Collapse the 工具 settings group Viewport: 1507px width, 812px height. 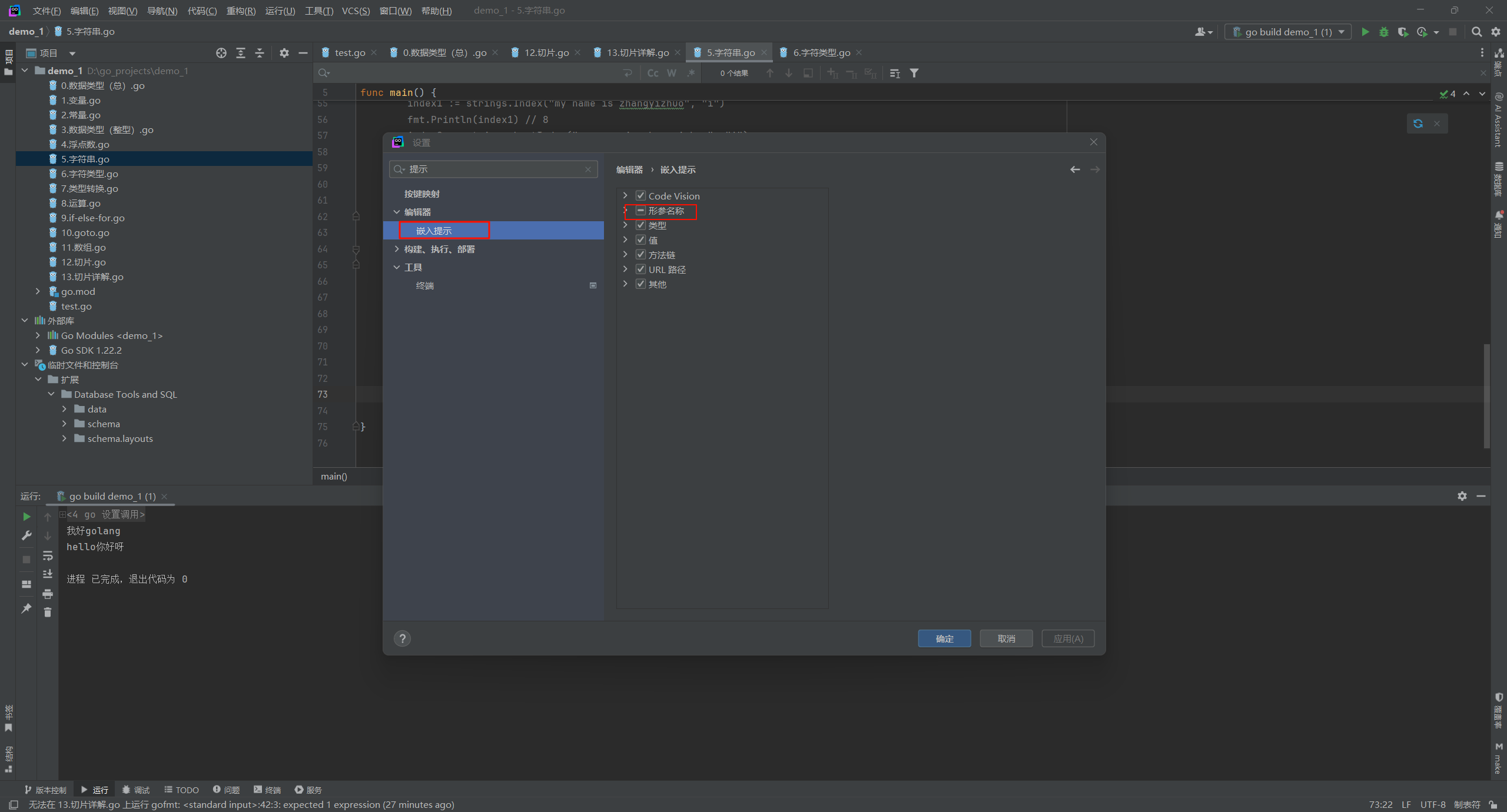(397, 267)
